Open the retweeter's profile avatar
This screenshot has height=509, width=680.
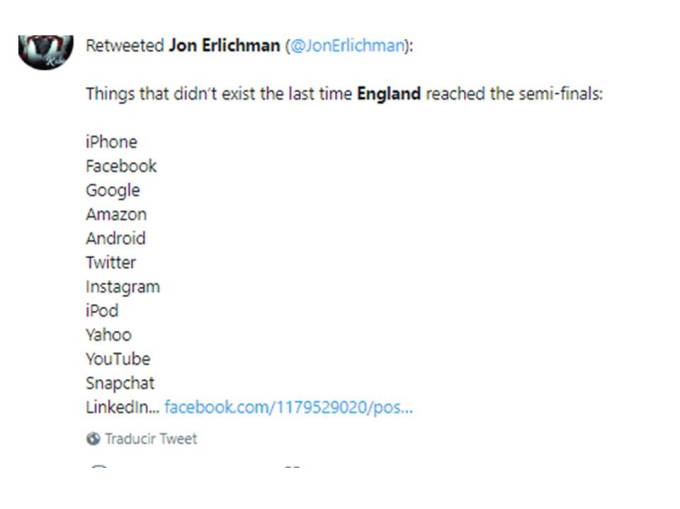click(46, 49)
